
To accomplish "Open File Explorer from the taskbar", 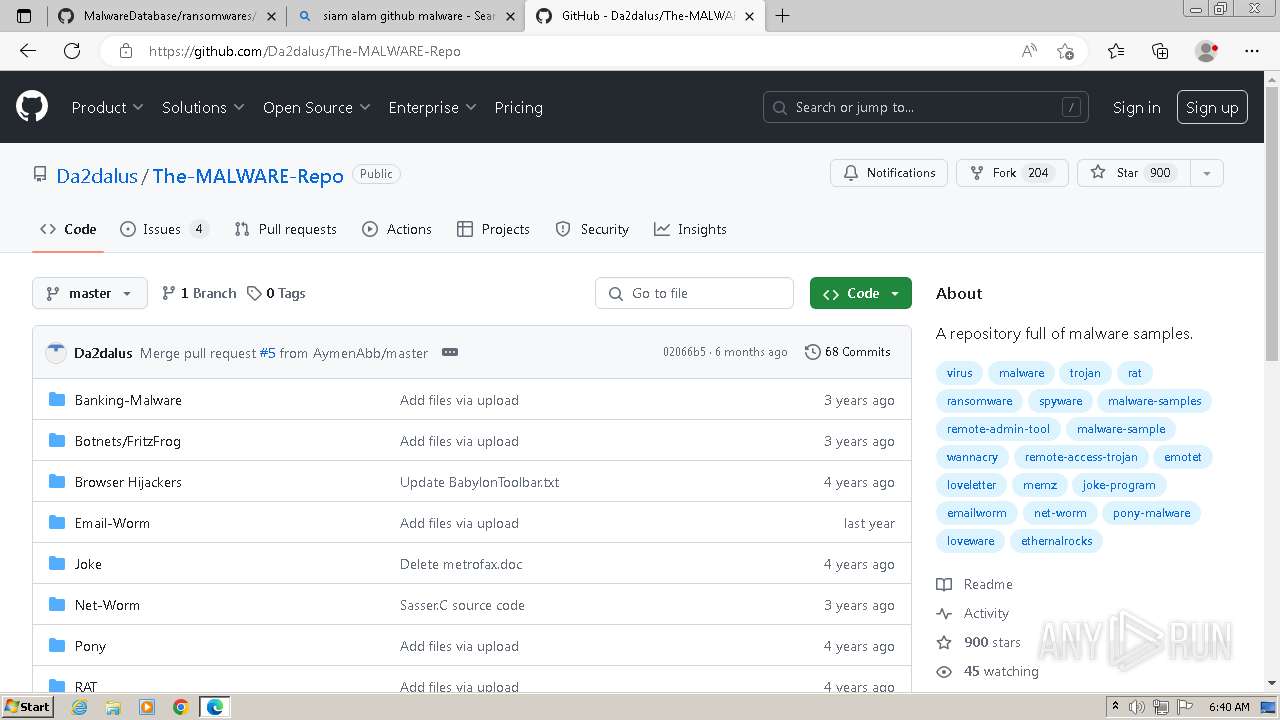I will (x=113, y=707).
